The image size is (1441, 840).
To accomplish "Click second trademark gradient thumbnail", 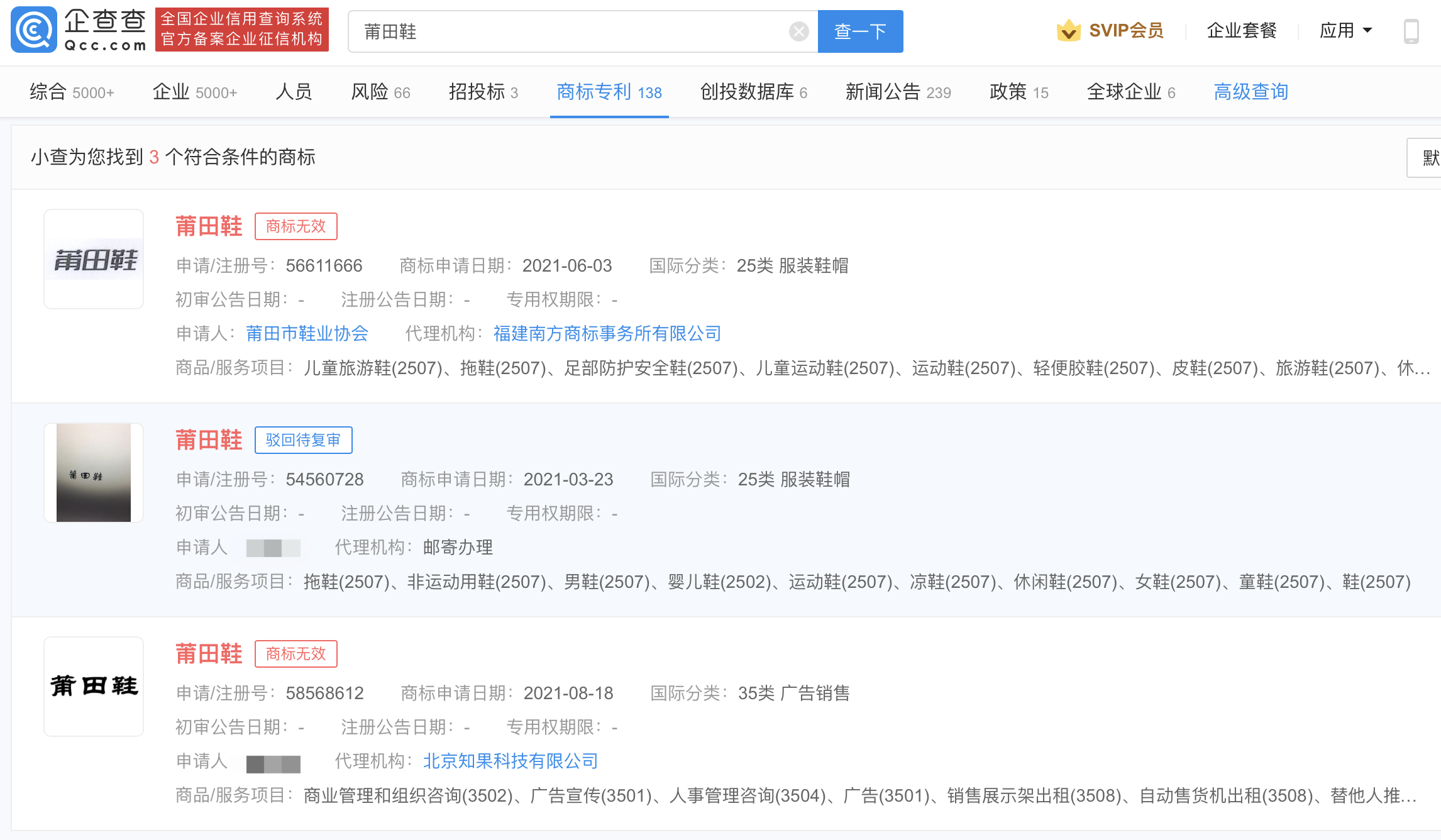I will pos(94,473).
